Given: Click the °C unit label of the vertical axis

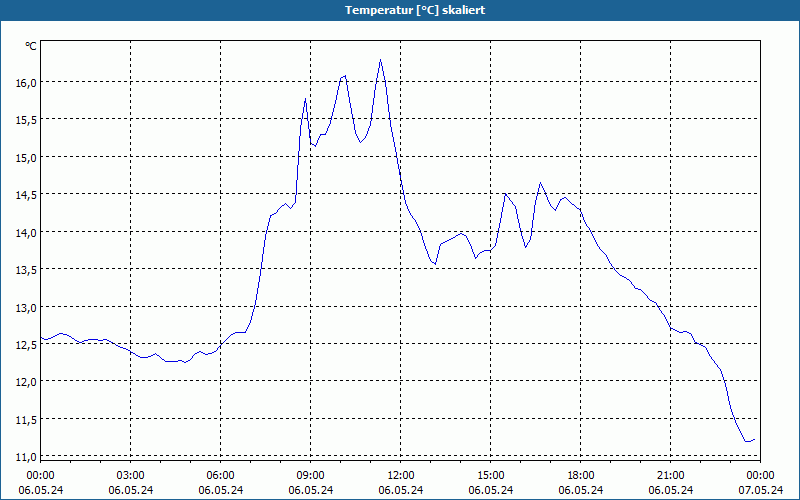Looking at the screenshot, I should [x=31, y=46].
